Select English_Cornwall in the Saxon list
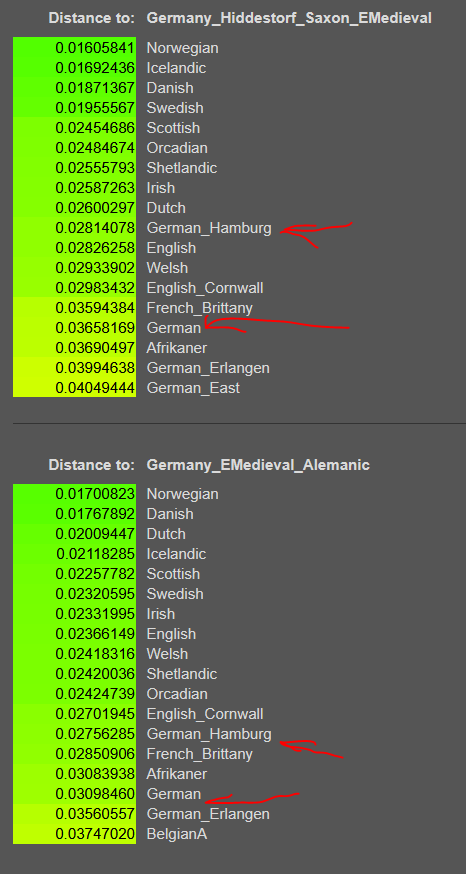 205,288
